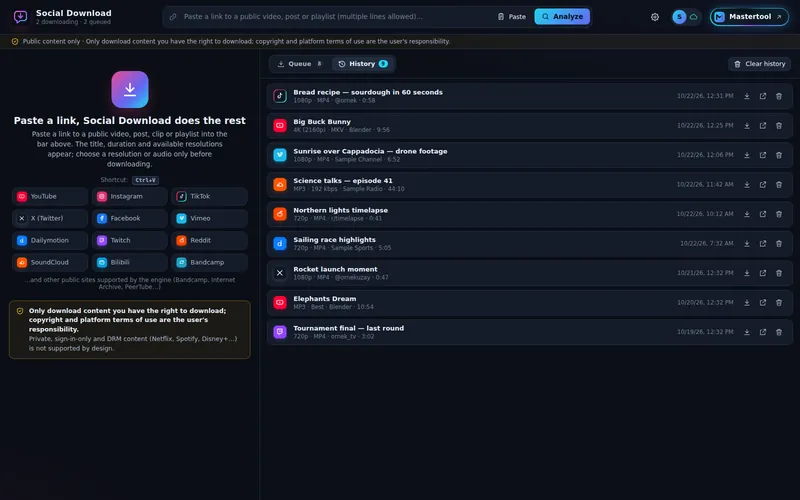Click the user avatar S badge

[679, 17]
